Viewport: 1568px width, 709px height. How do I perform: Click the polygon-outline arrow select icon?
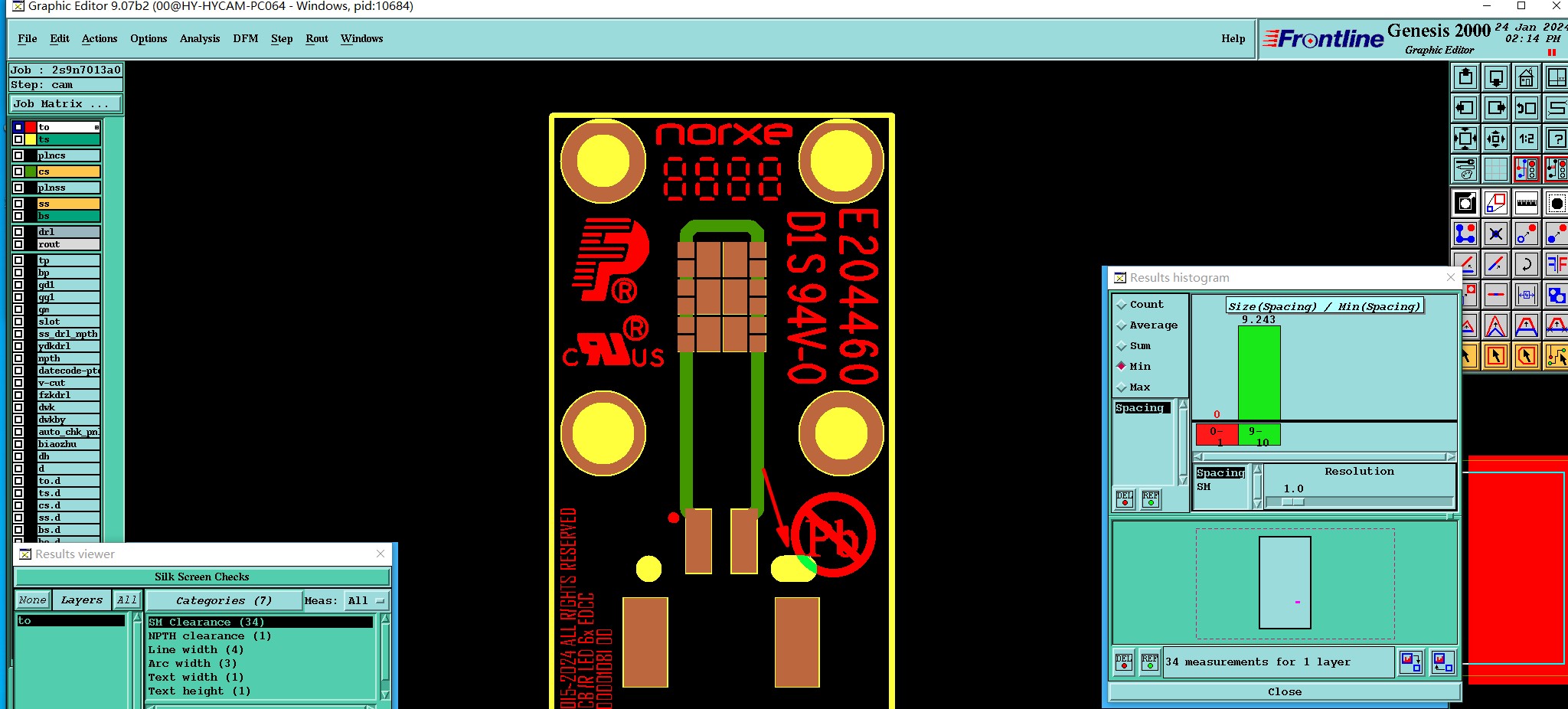point(1527,356)
